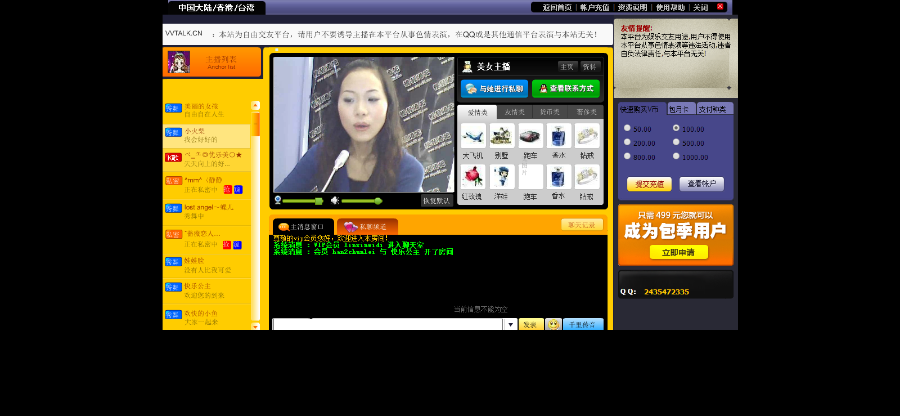900x416 pixels.
Task: Select the 1000.00 recharge amount
Action: (676, 156)
